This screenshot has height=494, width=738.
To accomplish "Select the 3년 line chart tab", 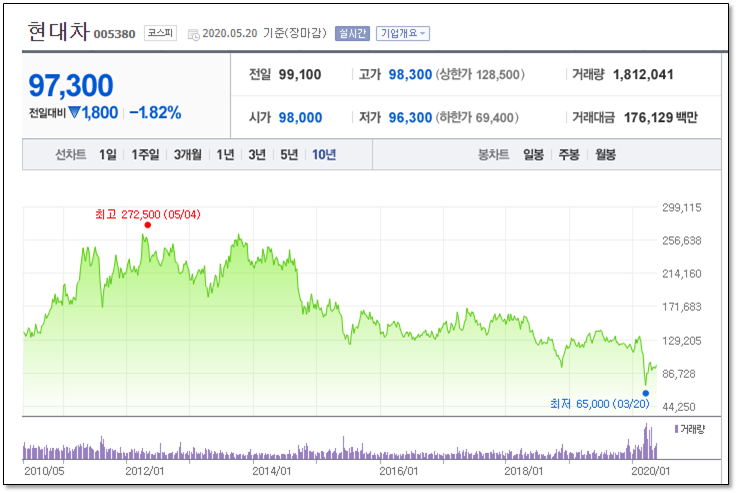I will (257, 154).
